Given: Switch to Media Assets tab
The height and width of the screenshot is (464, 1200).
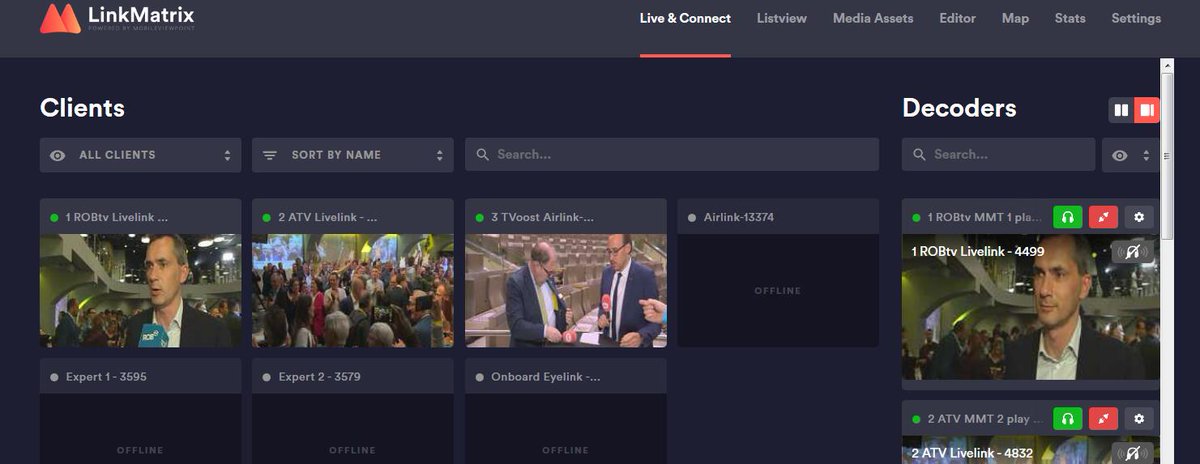Looking at the screenshot, I should coord(873,18).
